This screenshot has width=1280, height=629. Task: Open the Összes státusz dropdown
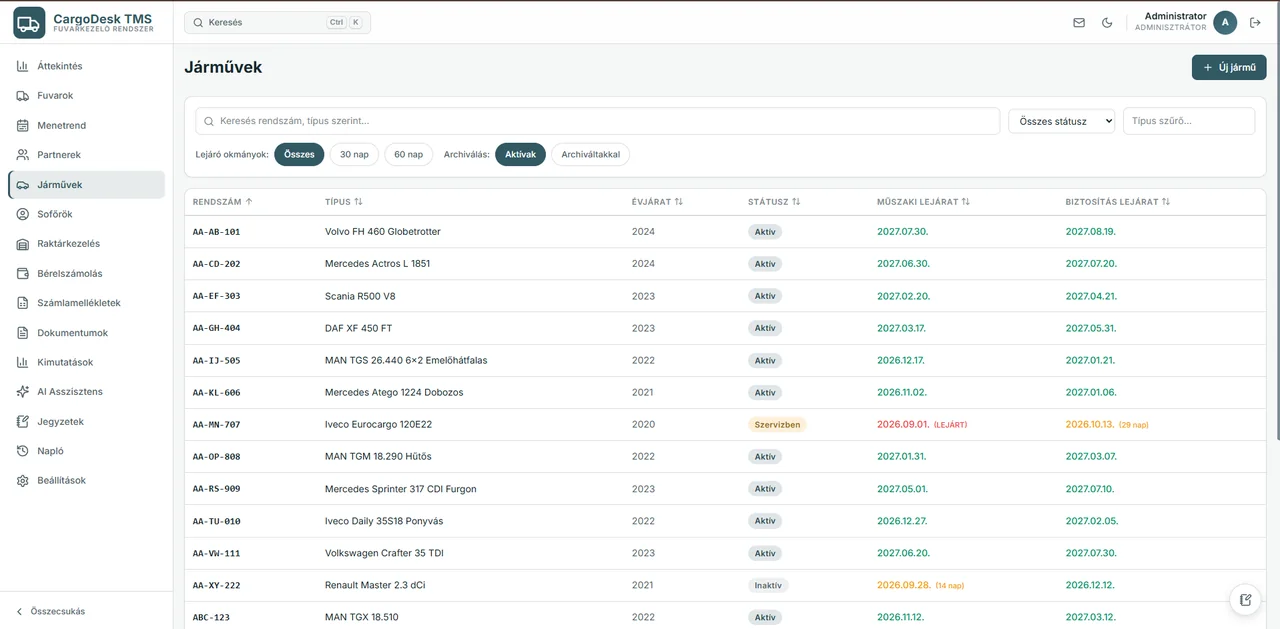pyautogui.click(x=1061, y=121)
